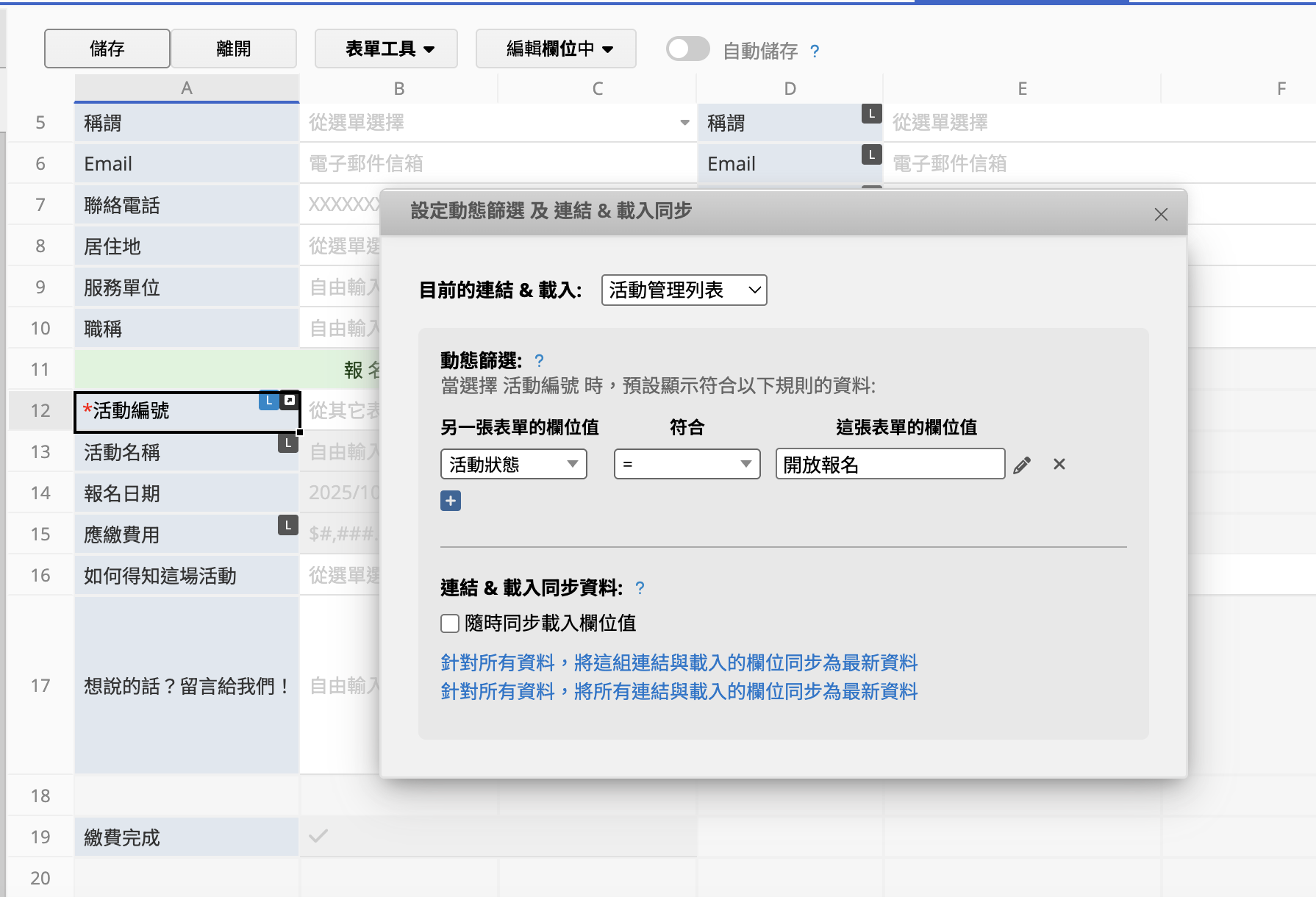1316x897 pixels.
Task: Click the 開放報名 value input field
Action: tap(890, 464)
